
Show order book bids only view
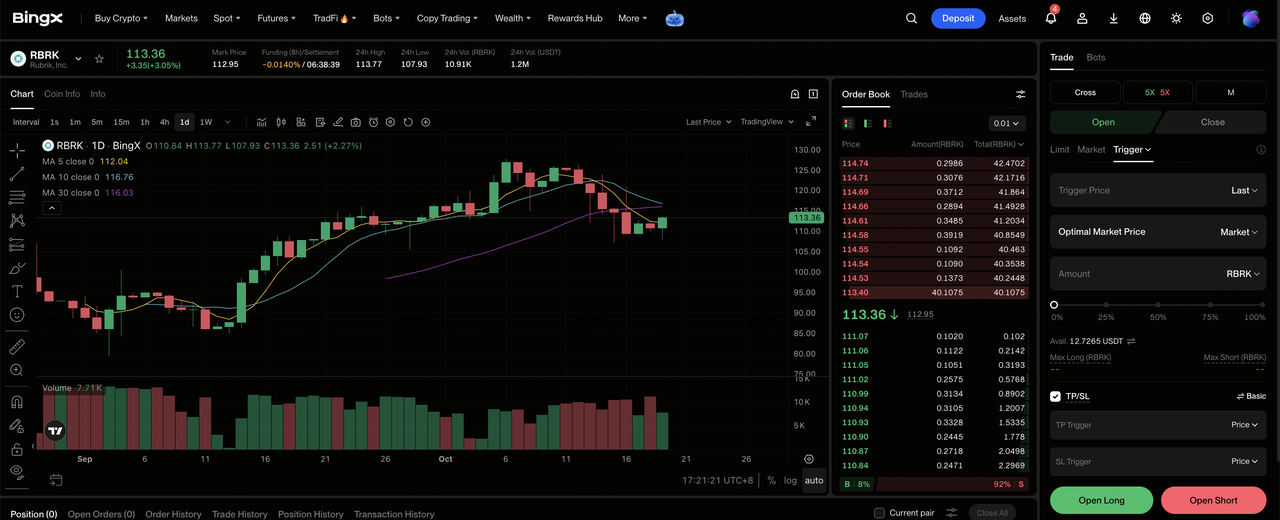click(867, 123)
